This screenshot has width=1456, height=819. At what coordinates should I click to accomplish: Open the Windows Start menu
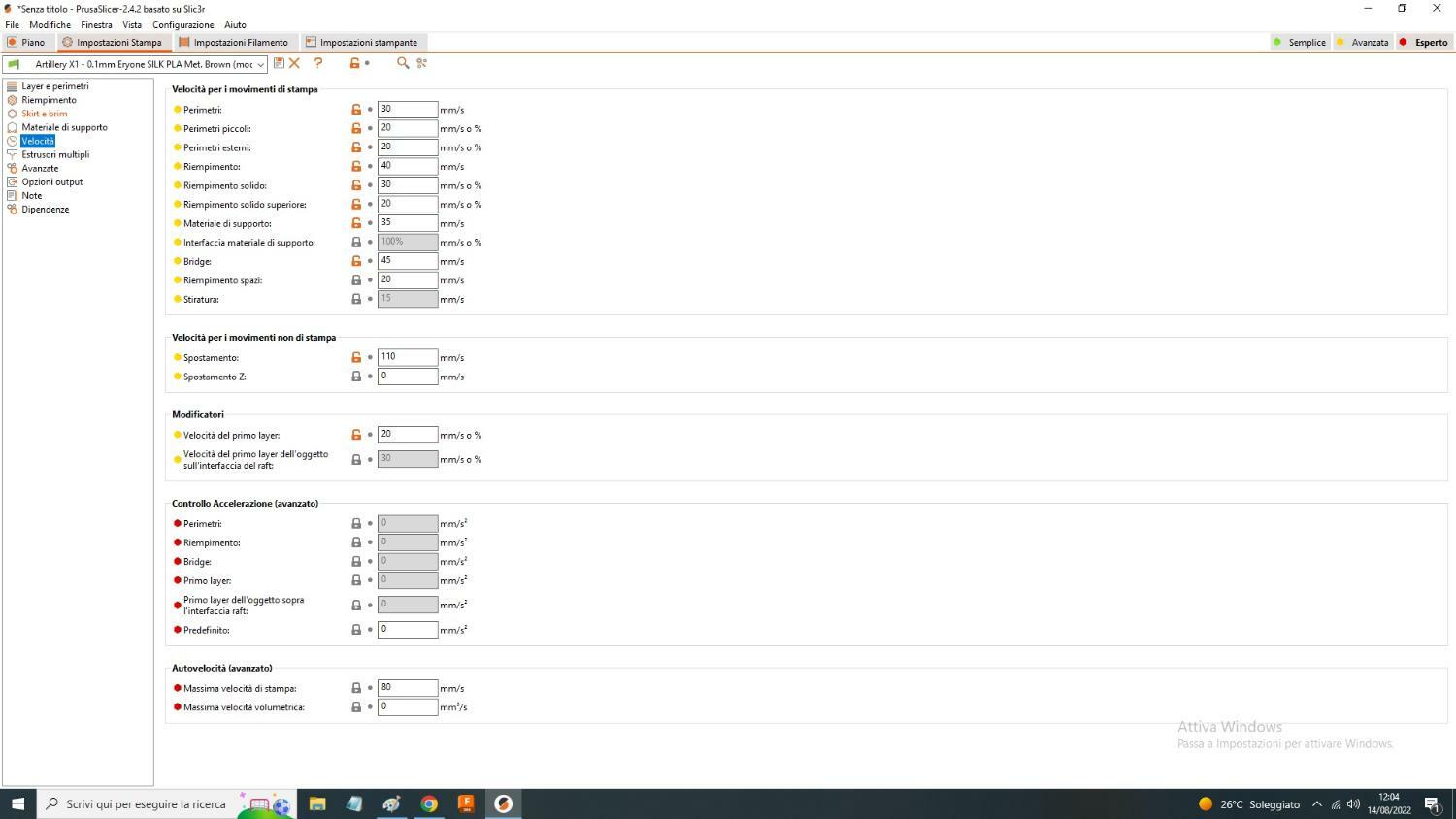17,803
